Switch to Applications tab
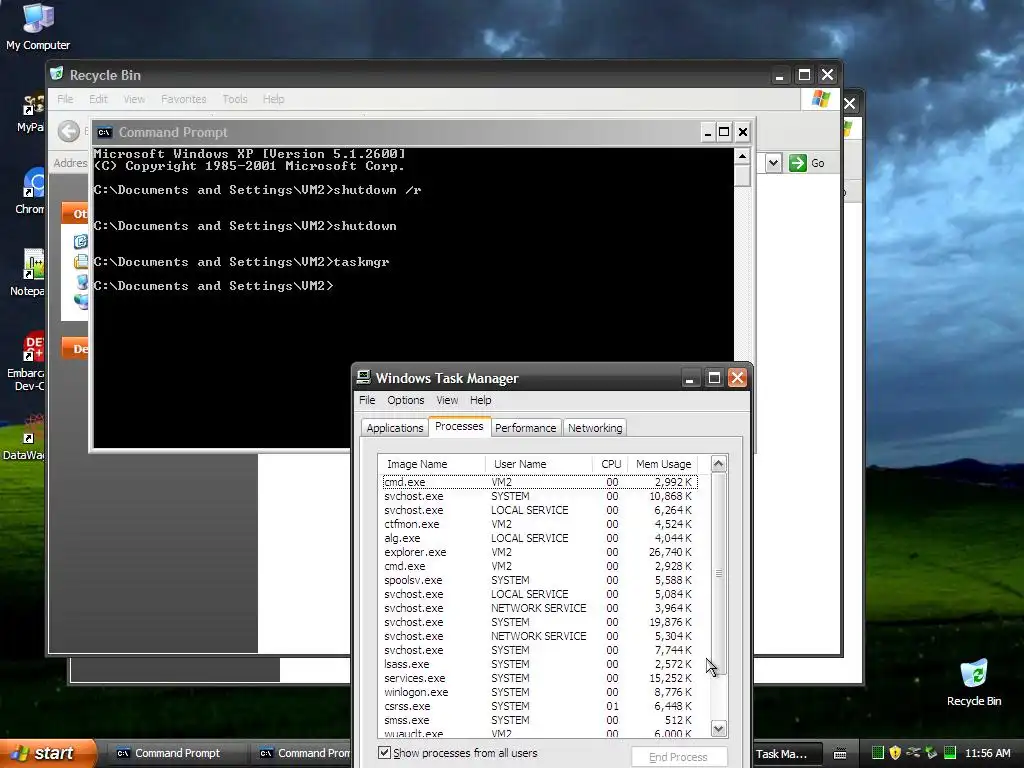Viewport: 1024px width, 768px height. 394,428
